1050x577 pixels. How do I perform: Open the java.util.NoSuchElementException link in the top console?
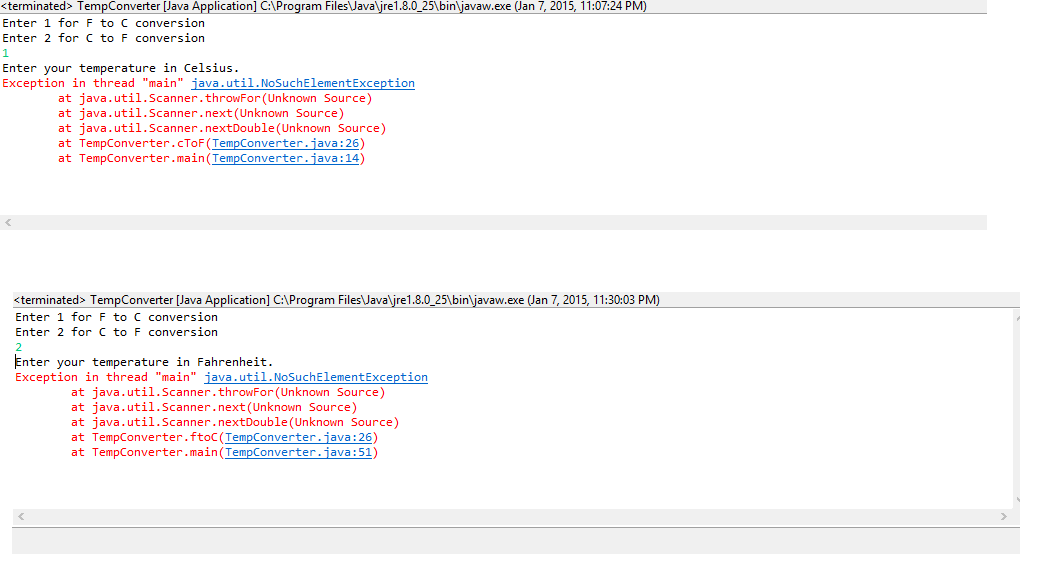point(304,83)
